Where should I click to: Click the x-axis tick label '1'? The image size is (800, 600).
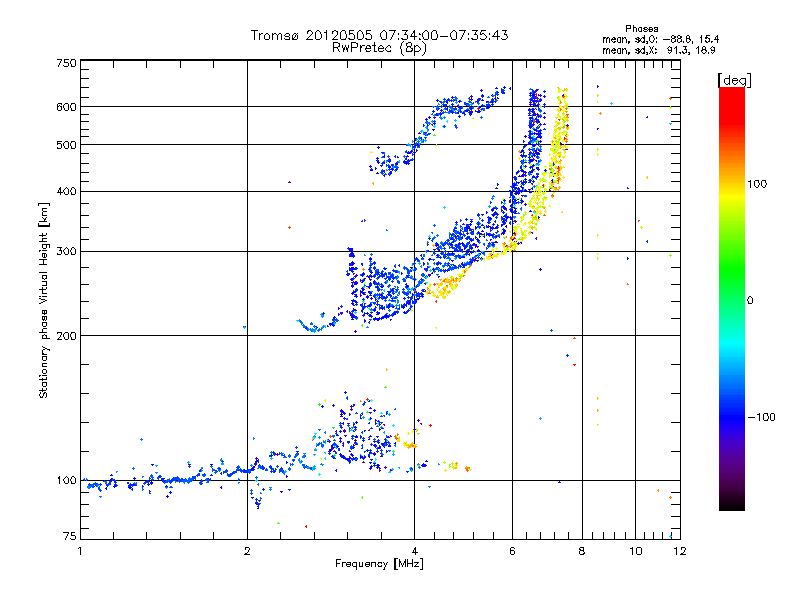click(80, 551)
